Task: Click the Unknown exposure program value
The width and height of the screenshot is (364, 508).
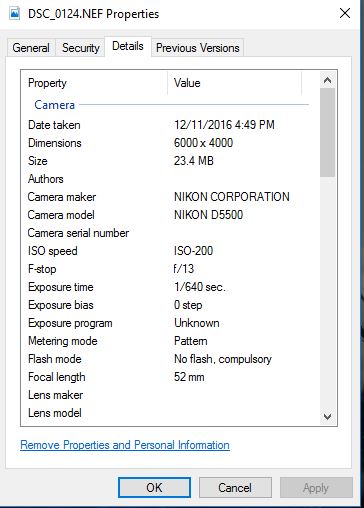Action: pos(197,323)
